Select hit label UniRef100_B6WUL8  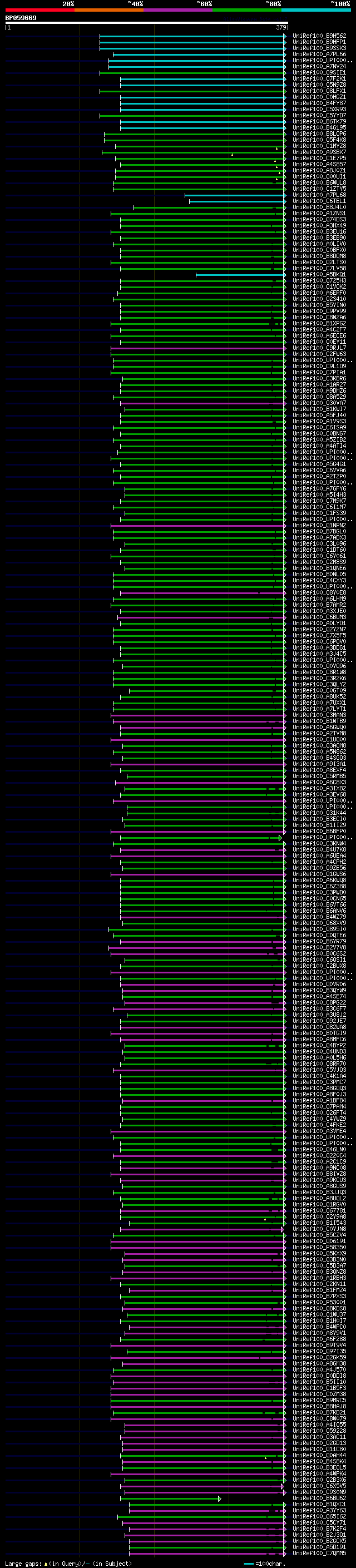tap(319, 182)
